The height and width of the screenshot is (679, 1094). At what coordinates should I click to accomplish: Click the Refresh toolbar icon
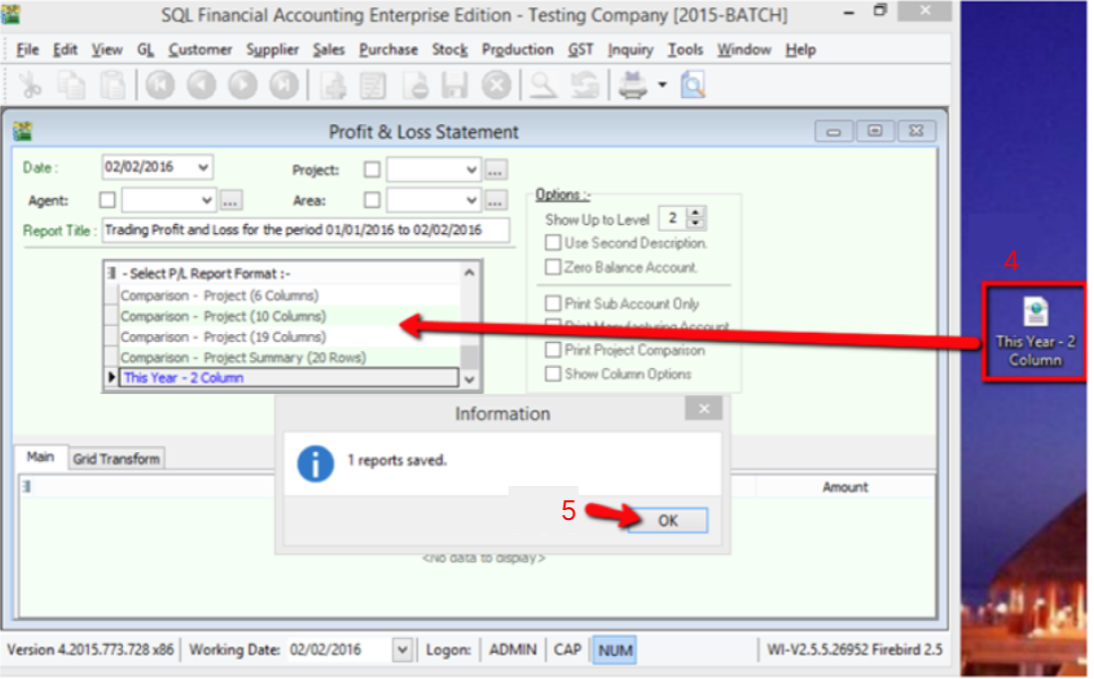pos(584,87)
